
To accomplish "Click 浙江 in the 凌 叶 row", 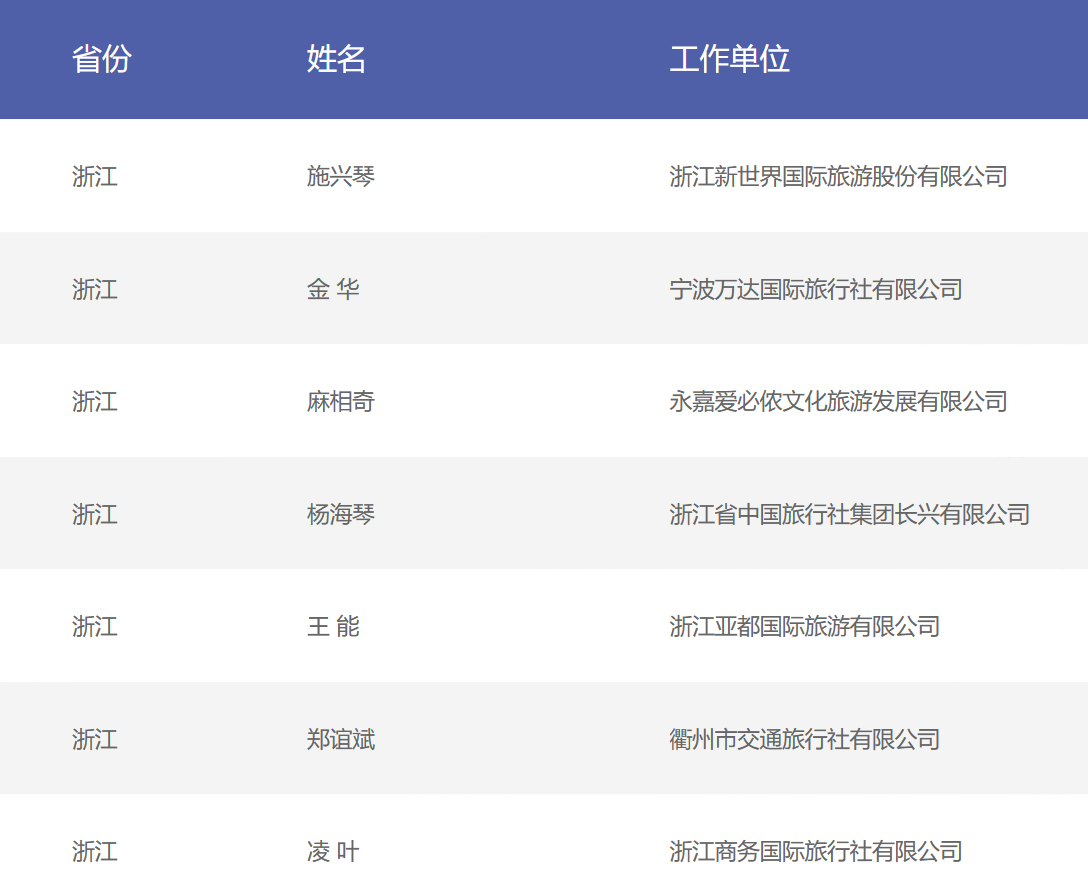I will pos(95,851).
